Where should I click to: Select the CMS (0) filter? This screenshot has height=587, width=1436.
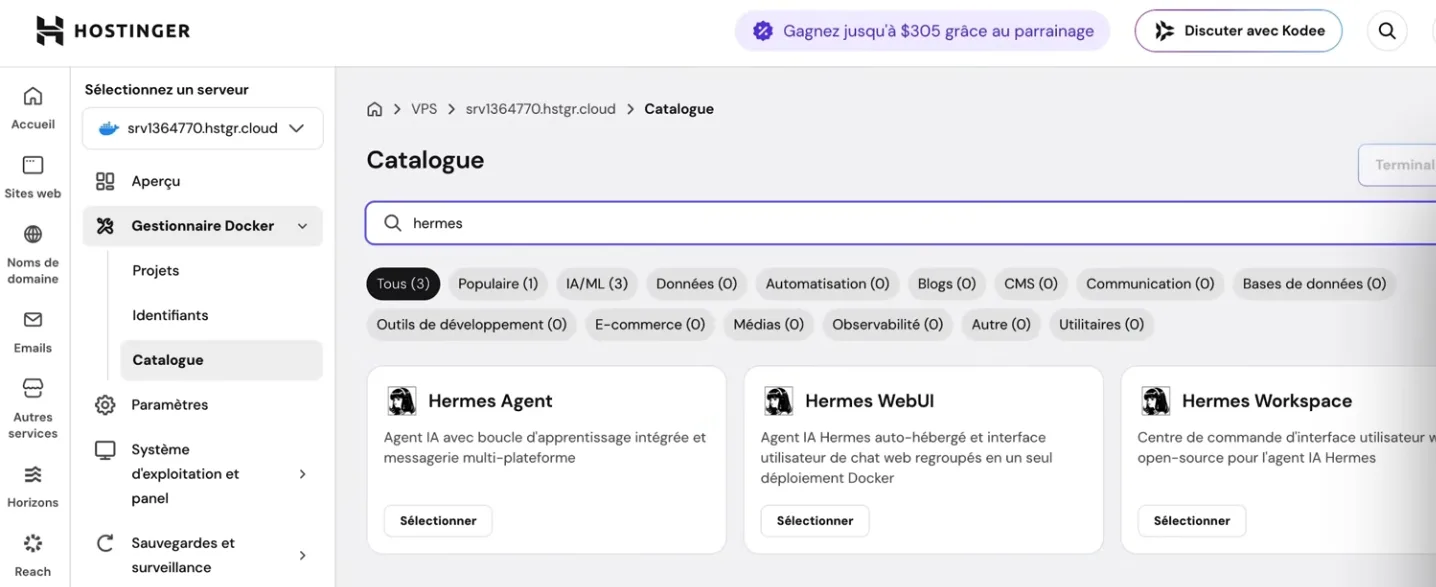pyautogui.click(x=1031, y=284)
